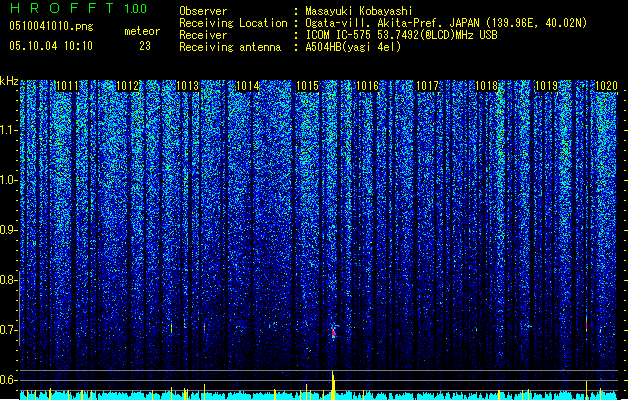
Task: Click the meteor count value 23
Action: point(145,46)
